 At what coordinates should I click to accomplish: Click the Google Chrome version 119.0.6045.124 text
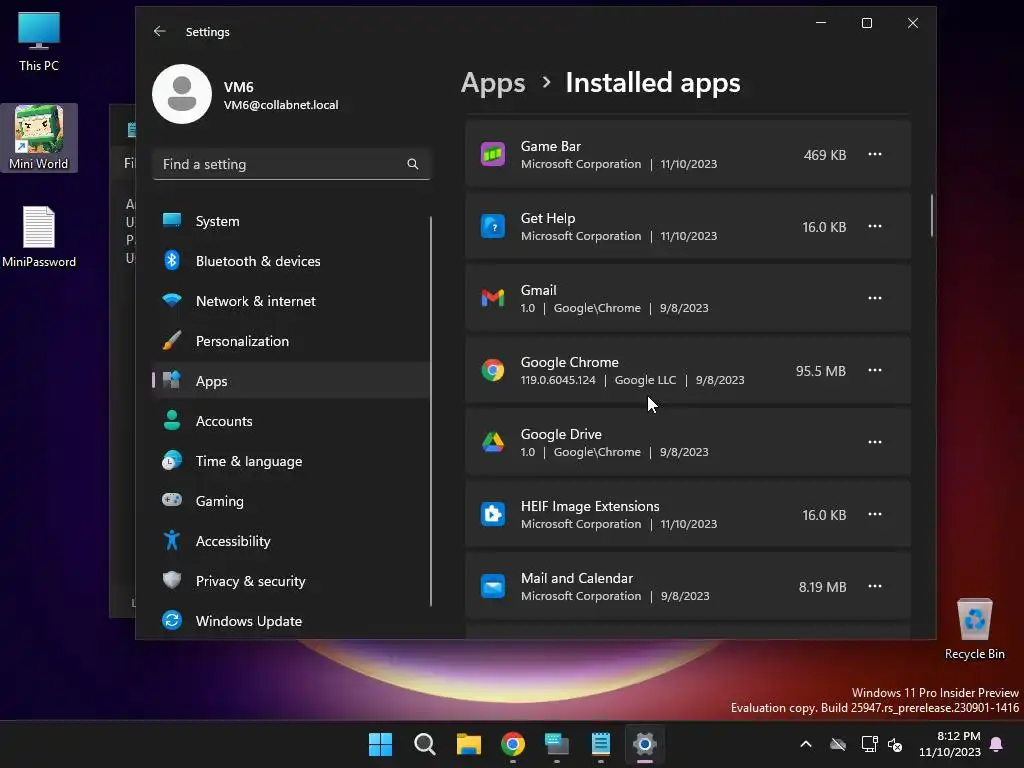pyautogui.click(x=558, y=380)
